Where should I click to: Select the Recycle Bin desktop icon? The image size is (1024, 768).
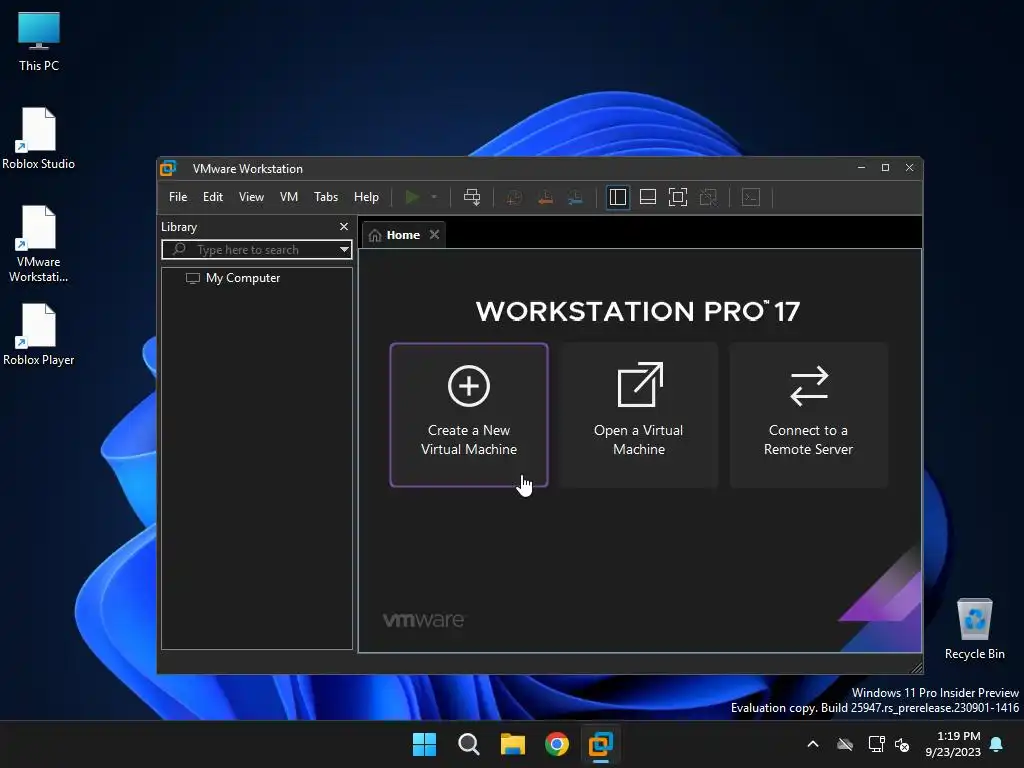click(974, 629)
